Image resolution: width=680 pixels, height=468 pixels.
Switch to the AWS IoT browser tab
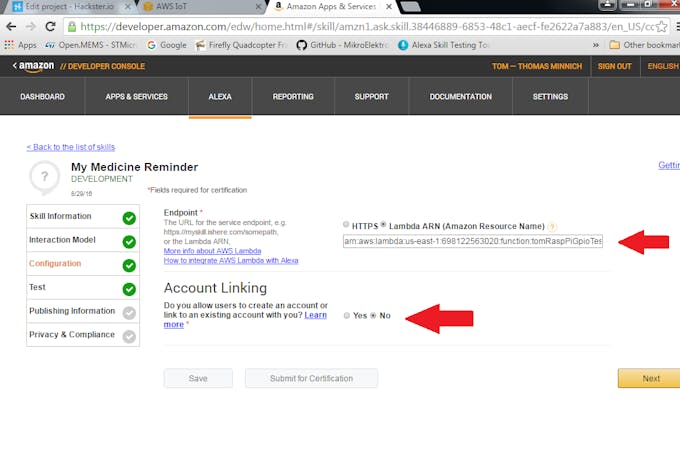click(201, 7)
